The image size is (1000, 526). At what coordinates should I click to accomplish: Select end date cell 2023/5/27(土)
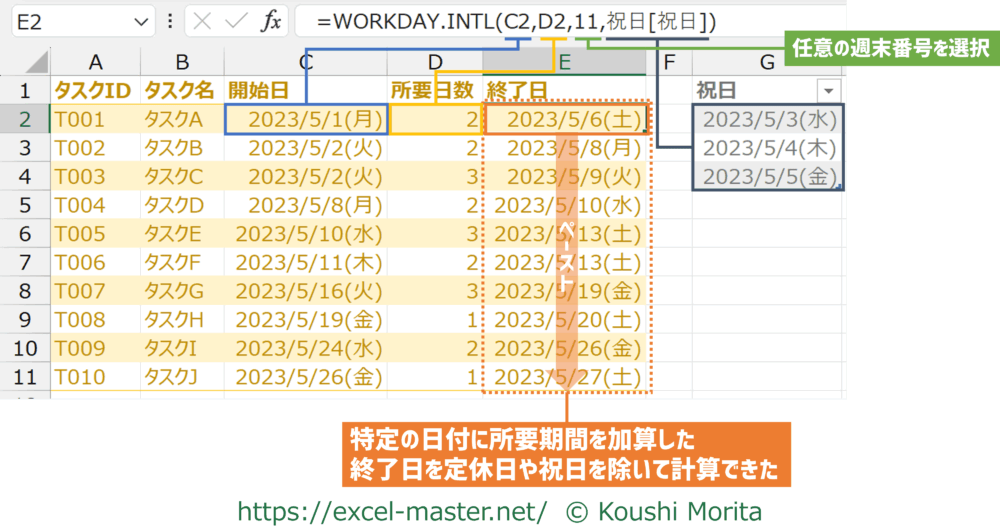point(567,378)
